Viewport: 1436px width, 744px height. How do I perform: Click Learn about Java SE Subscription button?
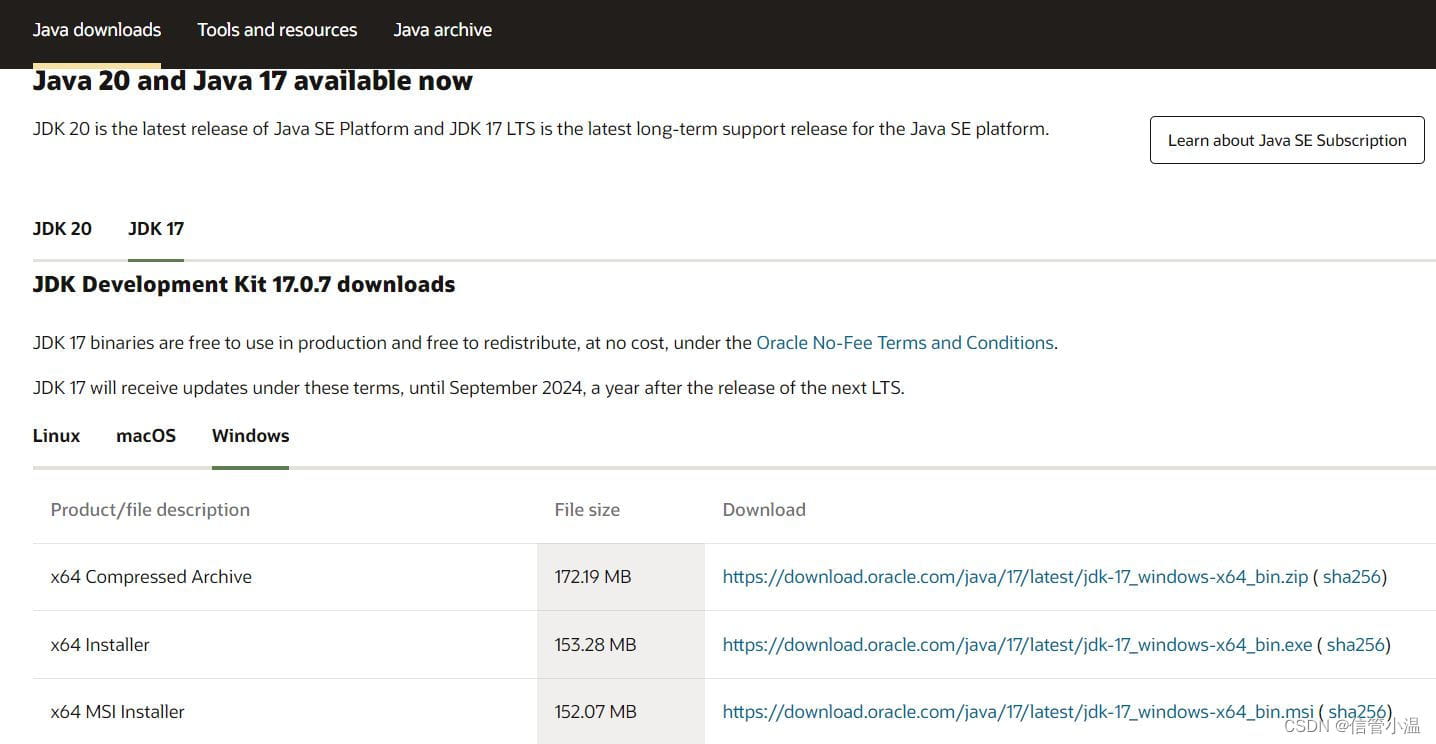tap(1287, 140)
